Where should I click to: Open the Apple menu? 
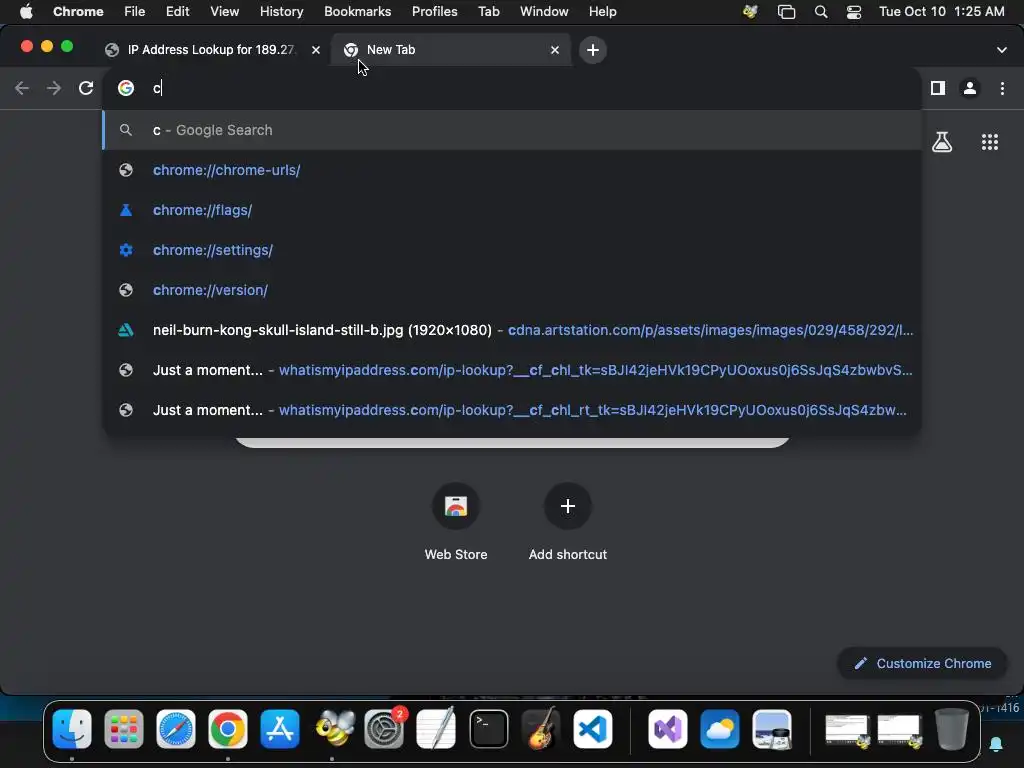tap(26, 12)
